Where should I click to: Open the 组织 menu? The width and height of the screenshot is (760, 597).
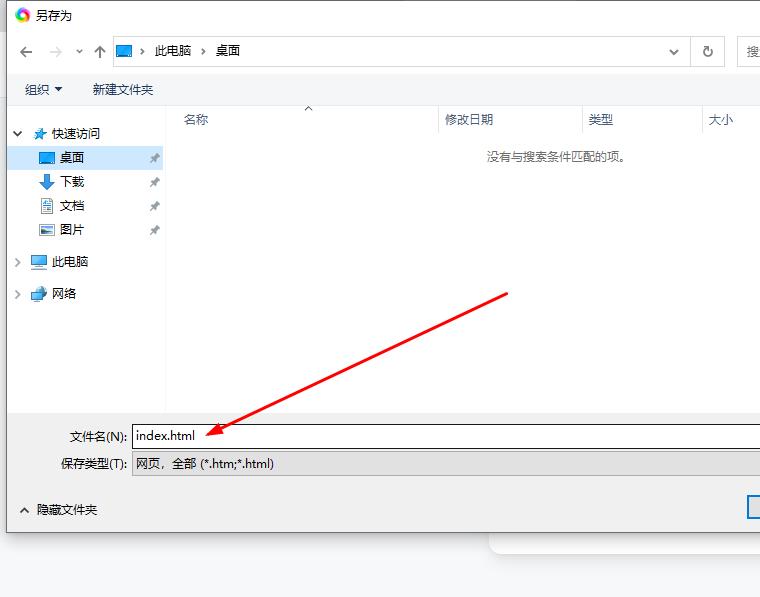44,89
